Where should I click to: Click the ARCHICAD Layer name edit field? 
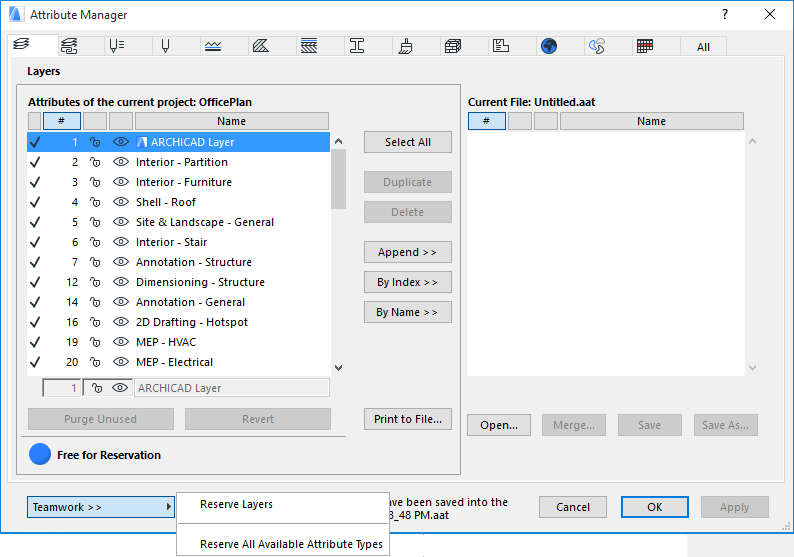coord(232,388)
